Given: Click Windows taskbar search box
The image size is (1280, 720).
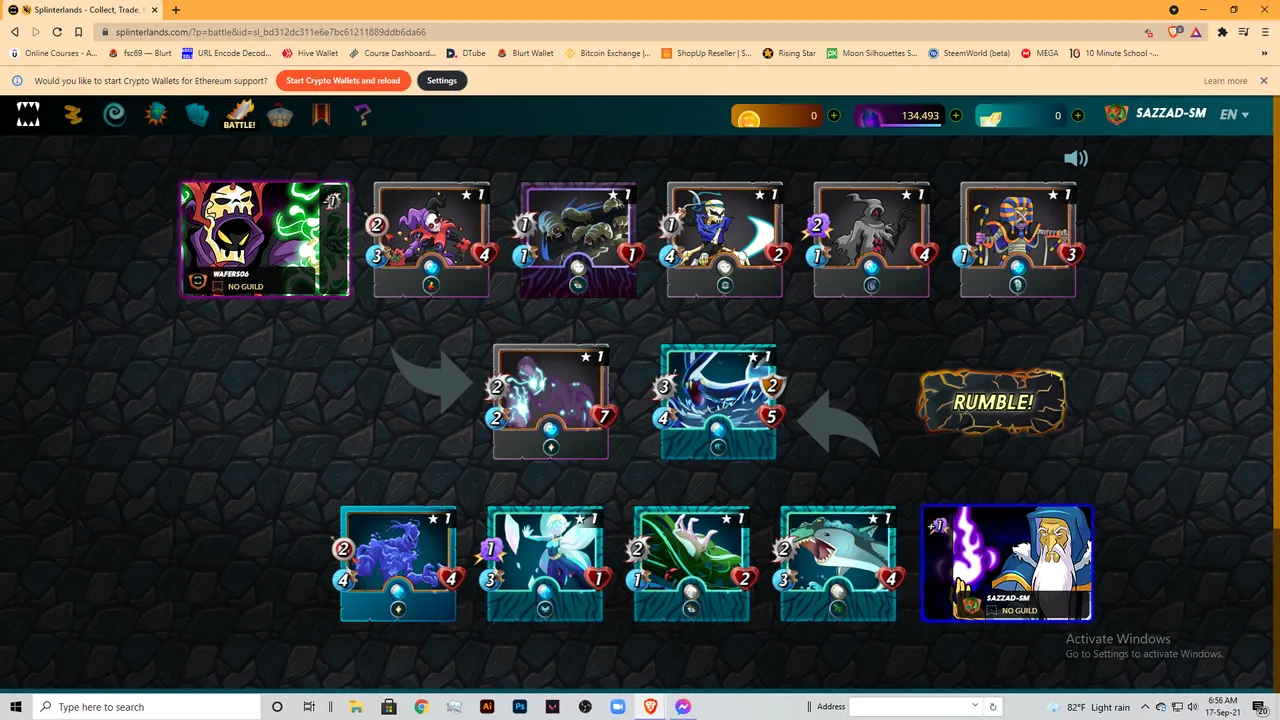Looking at the screenshot, I should tap(145, 707).
